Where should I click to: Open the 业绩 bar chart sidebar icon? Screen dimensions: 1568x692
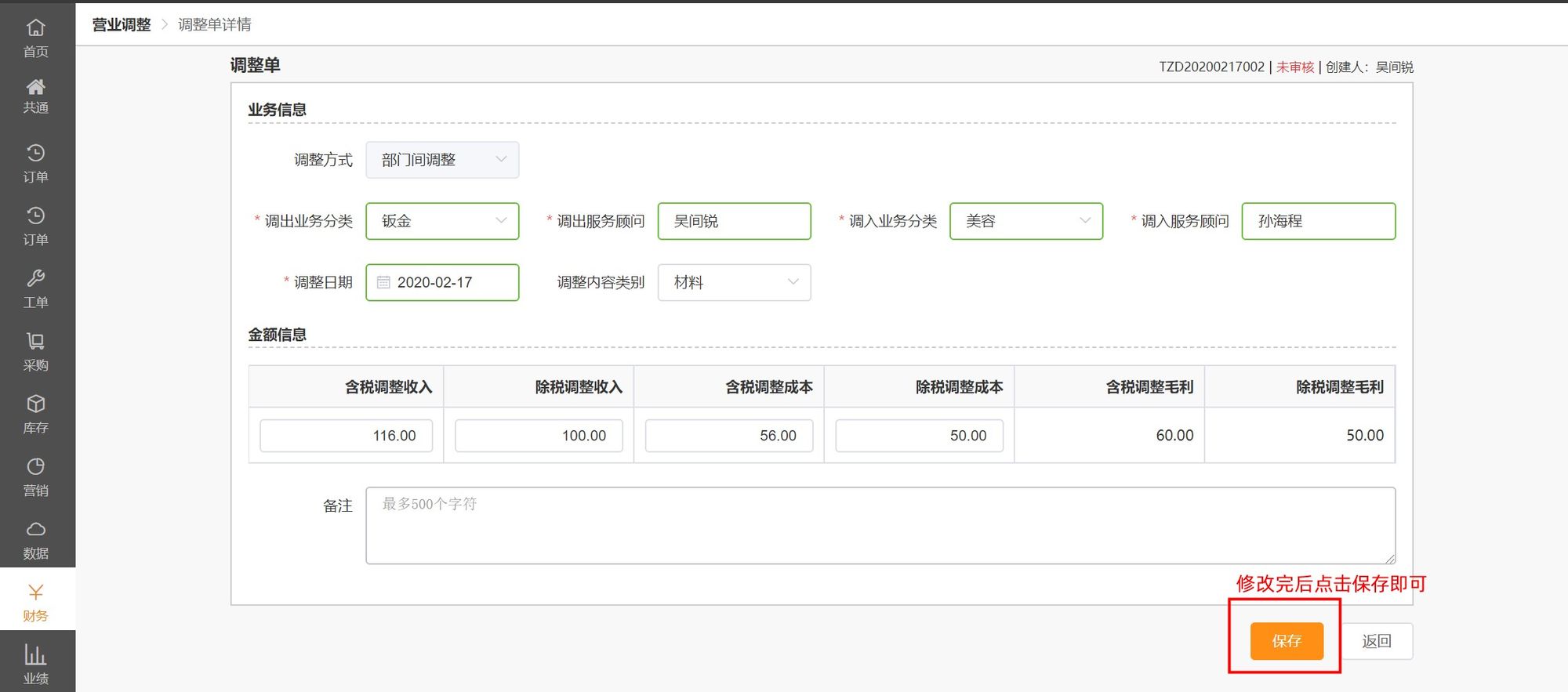[x=35, y=665]
